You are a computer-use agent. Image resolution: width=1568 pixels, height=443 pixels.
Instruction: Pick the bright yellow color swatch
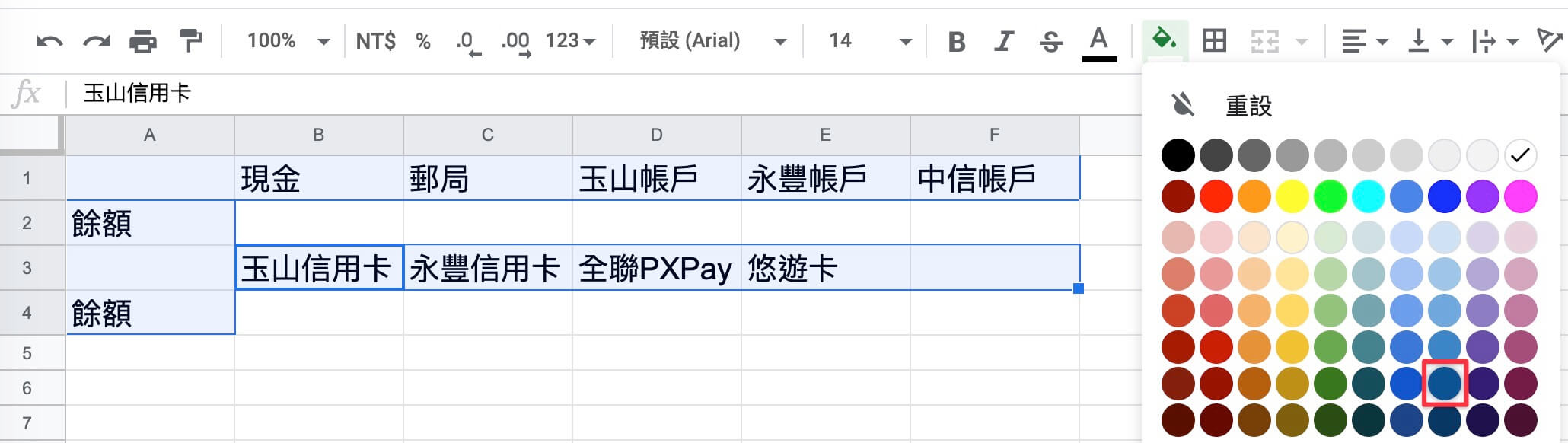1292,196
